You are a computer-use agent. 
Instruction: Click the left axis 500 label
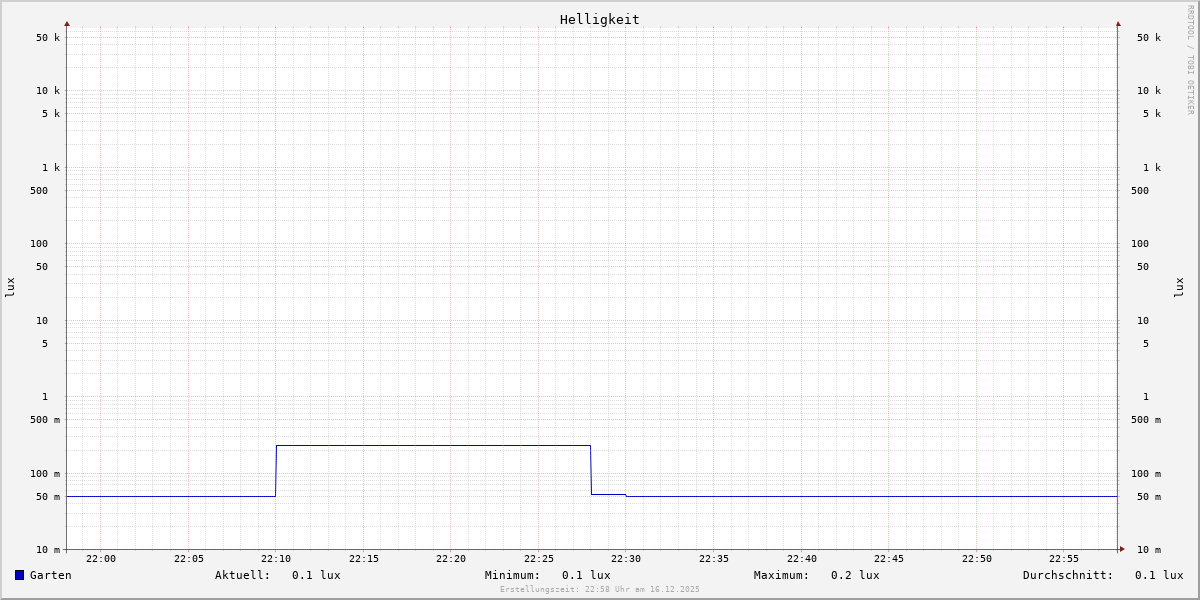tap(39, 191)
